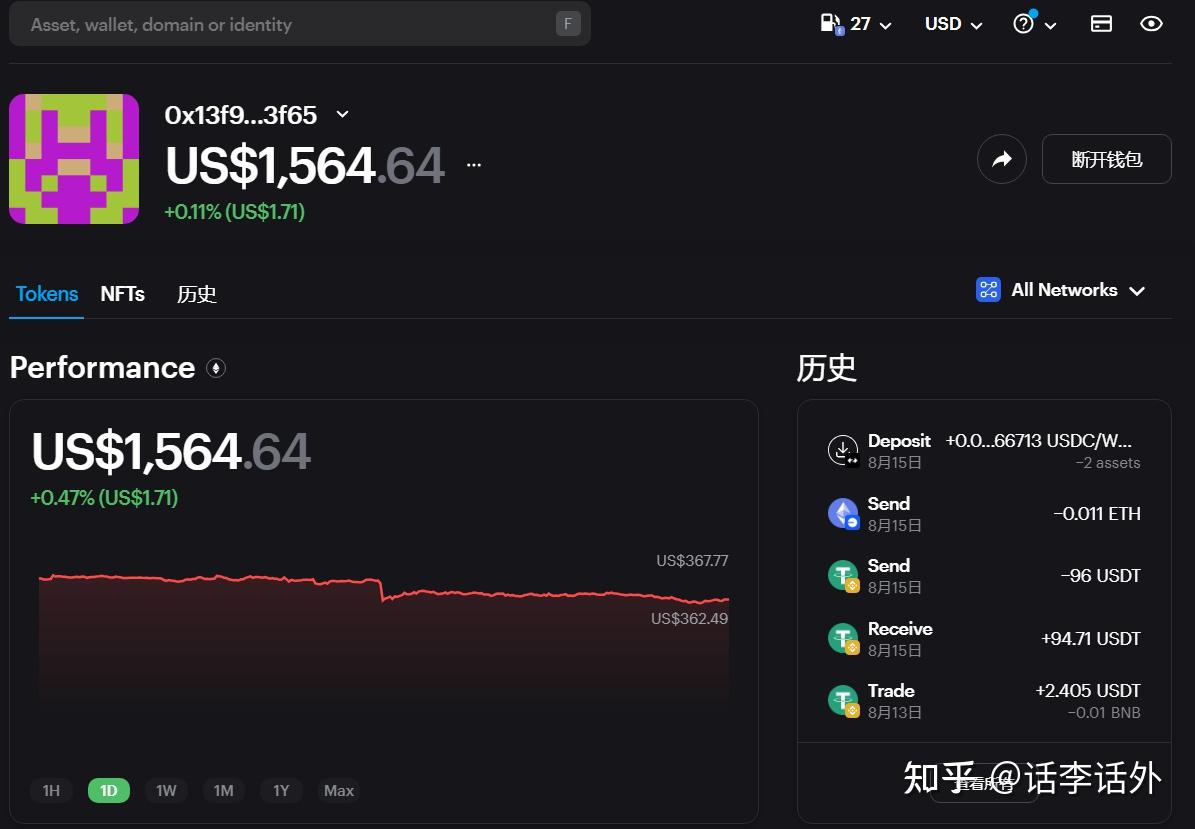Screen dimensions: 1195x829
Task: Click the share arrow icon
Action: point(1001,159)
